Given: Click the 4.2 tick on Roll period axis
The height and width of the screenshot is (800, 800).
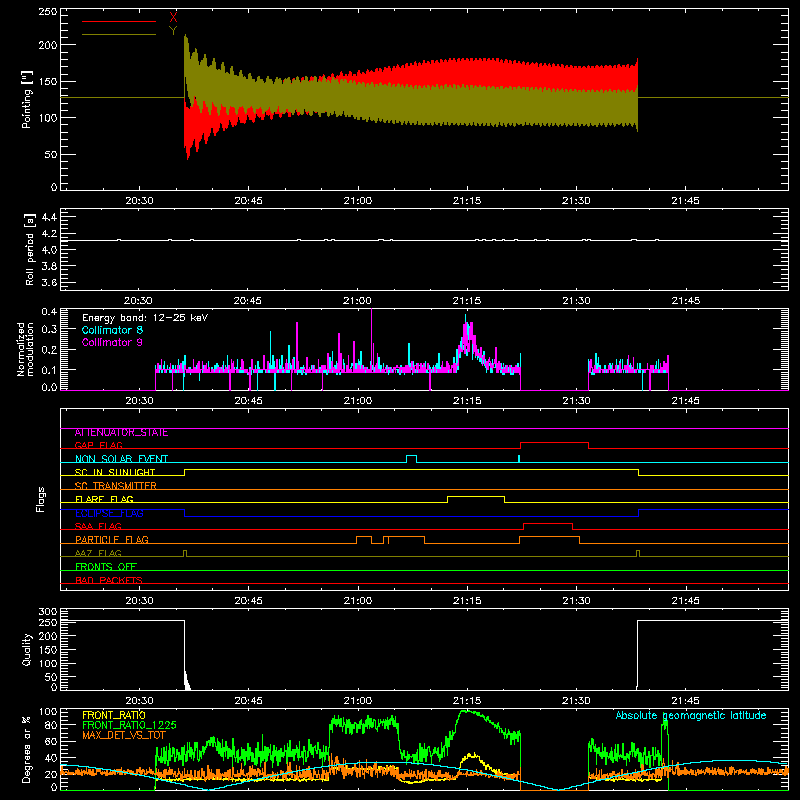Looking at the screenshot, I should 48,234.
